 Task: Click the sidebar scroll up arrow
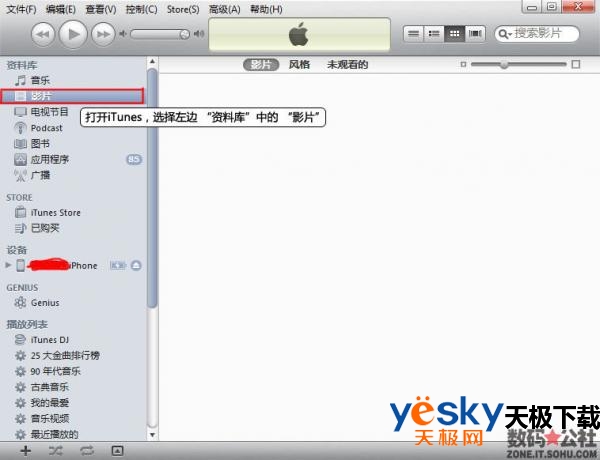coord(152,61)
